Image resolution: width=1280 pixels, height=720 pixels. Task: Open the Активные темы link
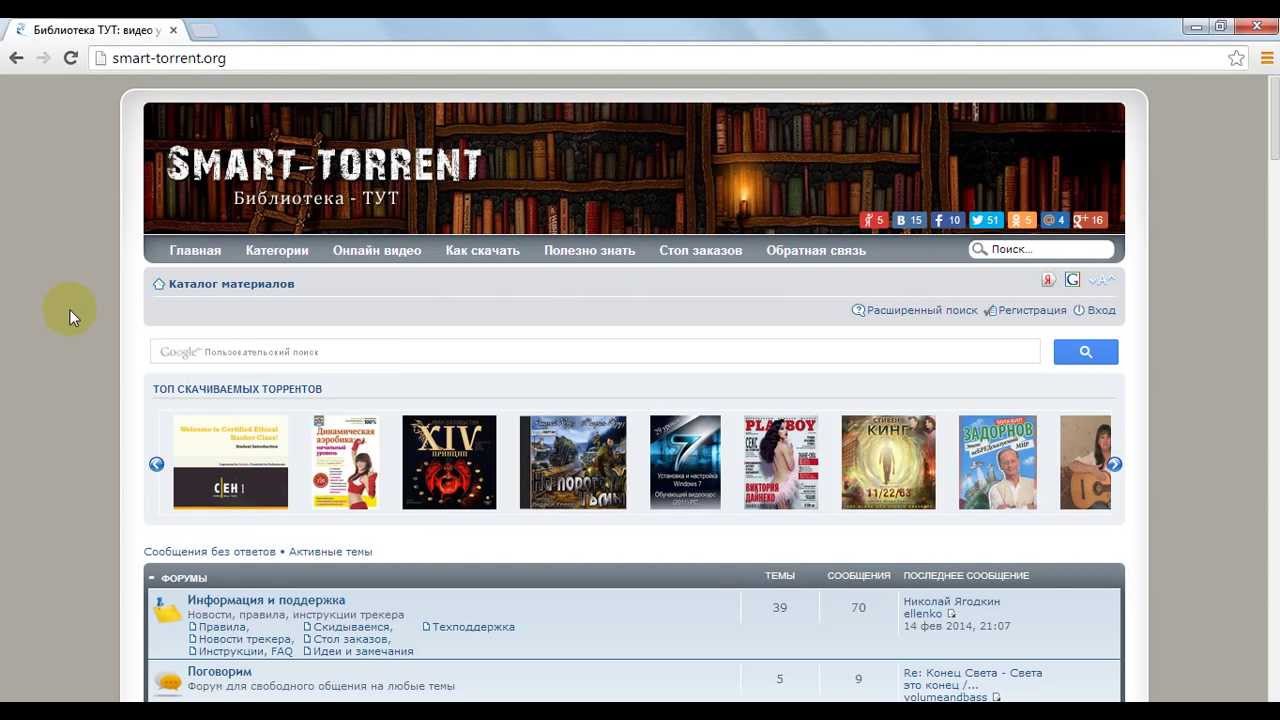tap(331, 552)
